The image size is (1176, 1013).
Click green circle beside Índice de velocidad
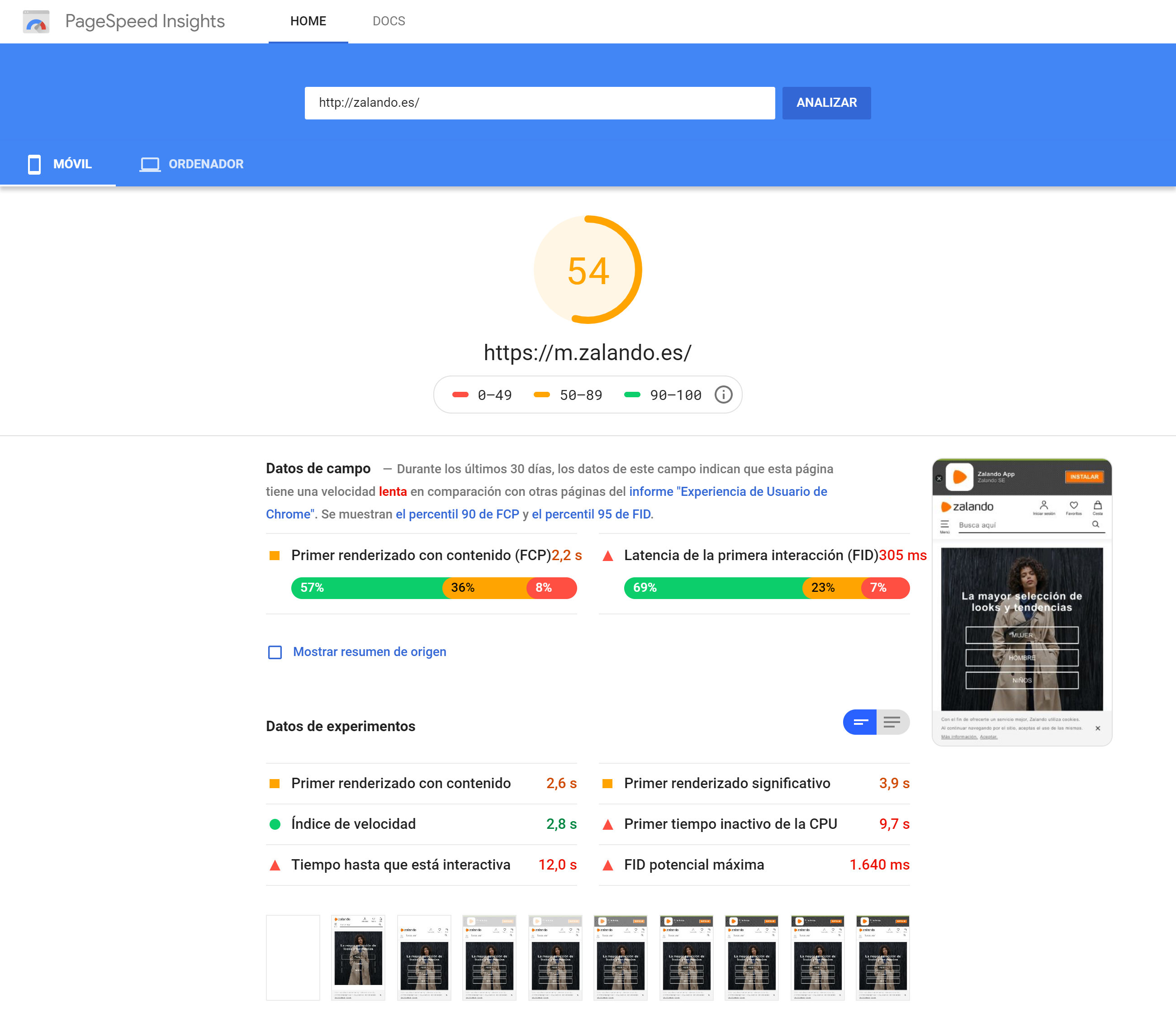coord(275,824)
